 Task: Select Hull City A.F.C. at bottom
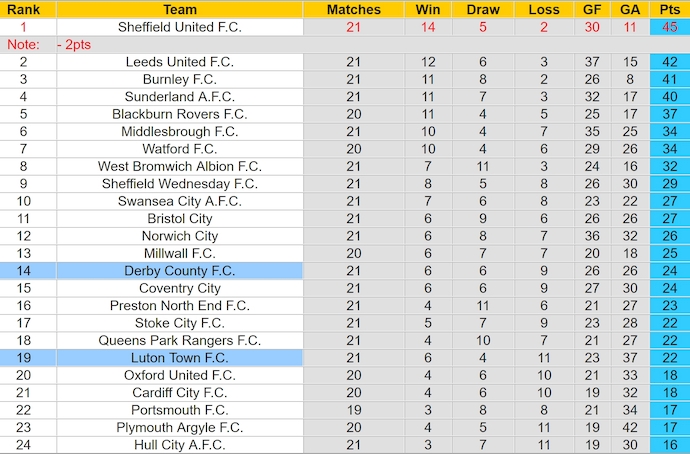coord(180,445)
